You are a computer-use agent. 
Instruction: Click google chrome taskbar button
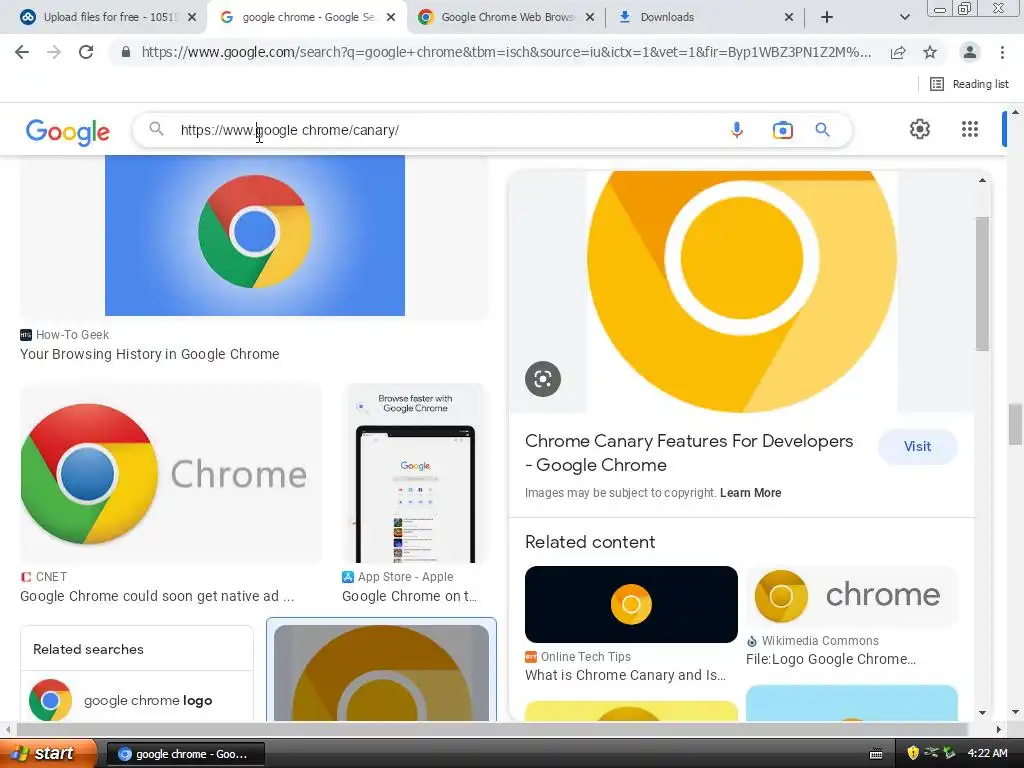pyautogui.click(x=185, y=754)
